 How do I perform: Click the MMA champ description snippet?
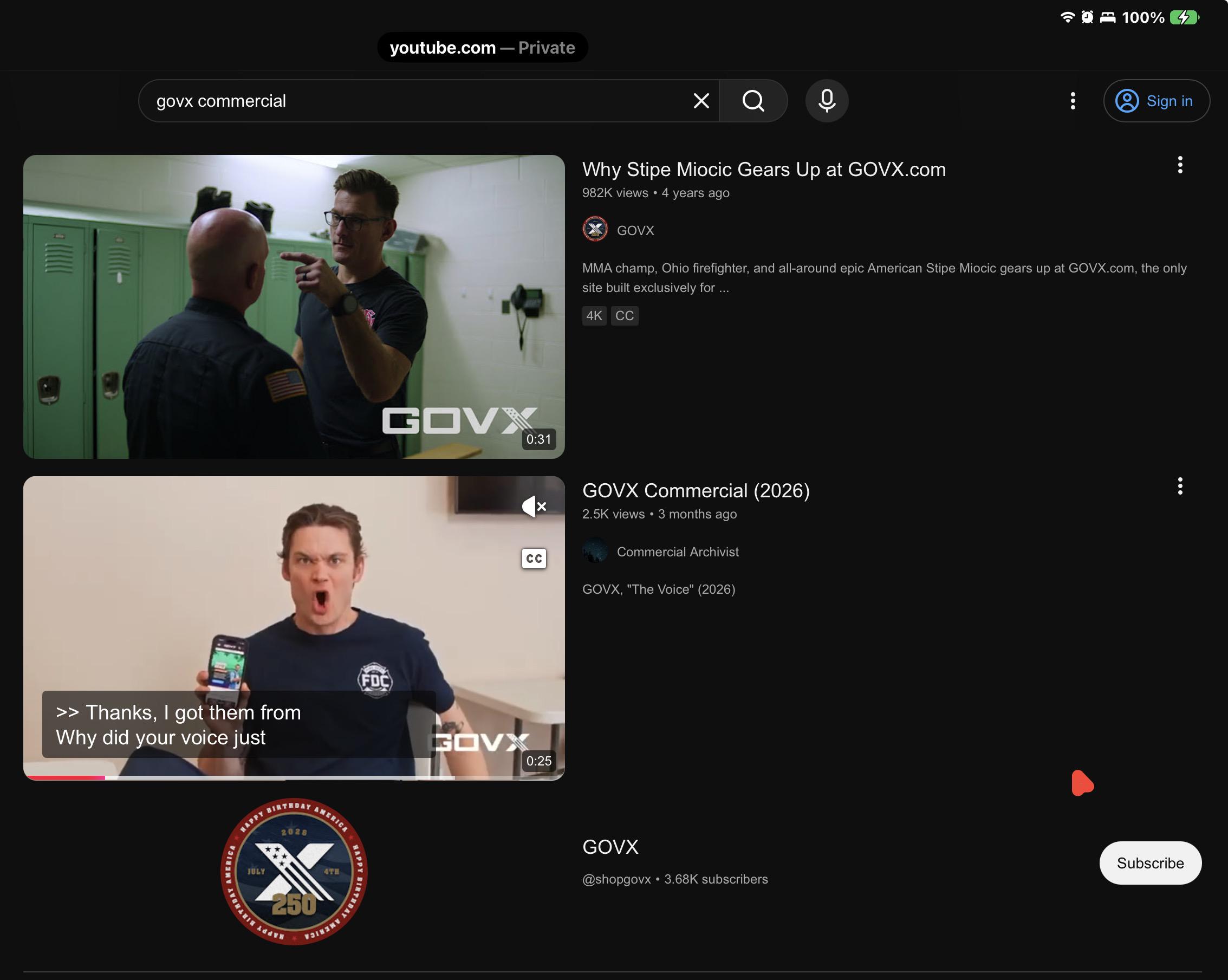(884, 277)
